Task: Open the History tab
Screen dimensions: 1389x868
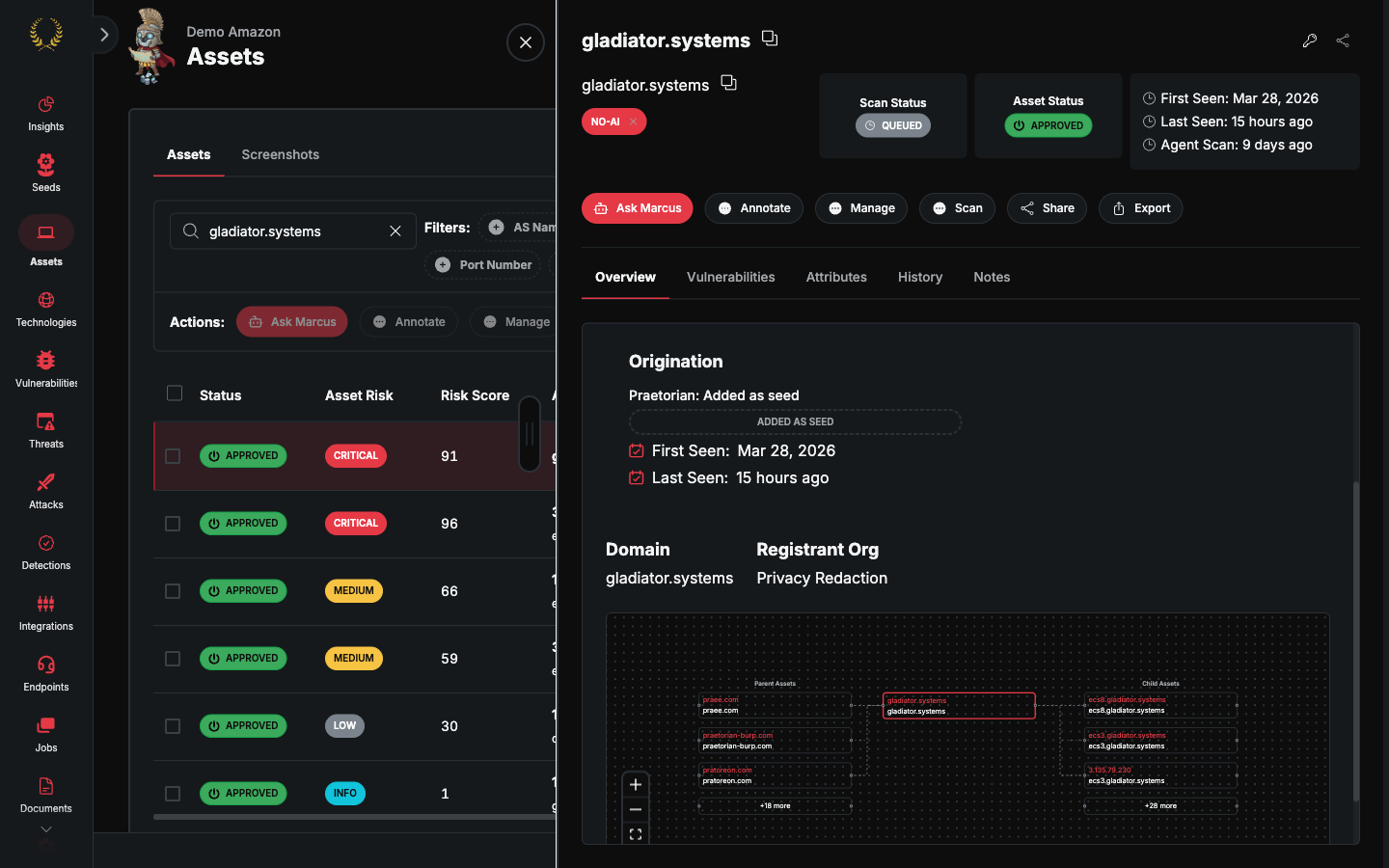Action: tap(920, 278)
